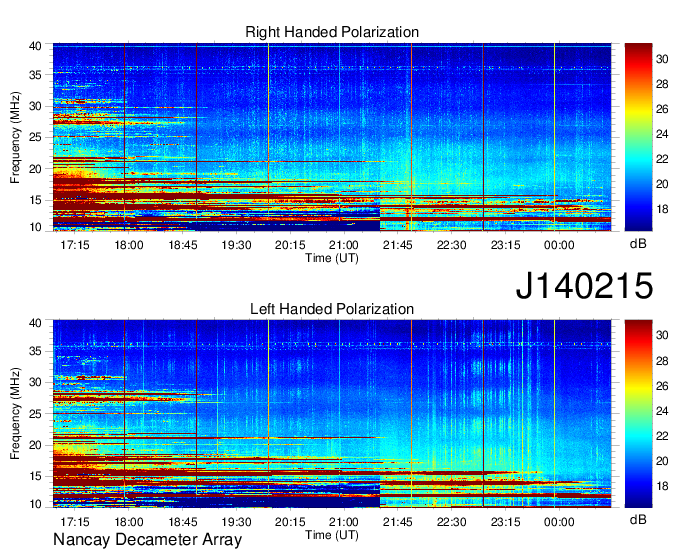Select the 'J140215' observation label

(584, 285)
